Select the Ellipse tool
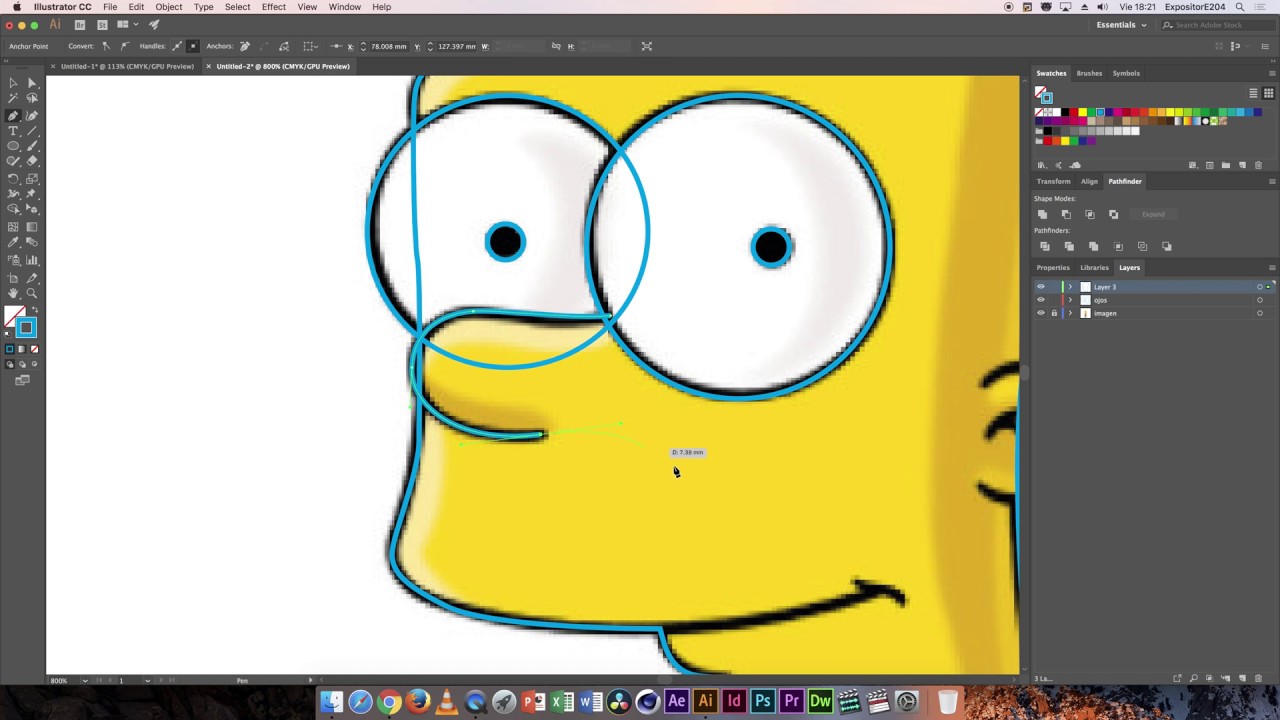Image resolution: width=1280 pixels, height=720 pixels. click(13, 146)
